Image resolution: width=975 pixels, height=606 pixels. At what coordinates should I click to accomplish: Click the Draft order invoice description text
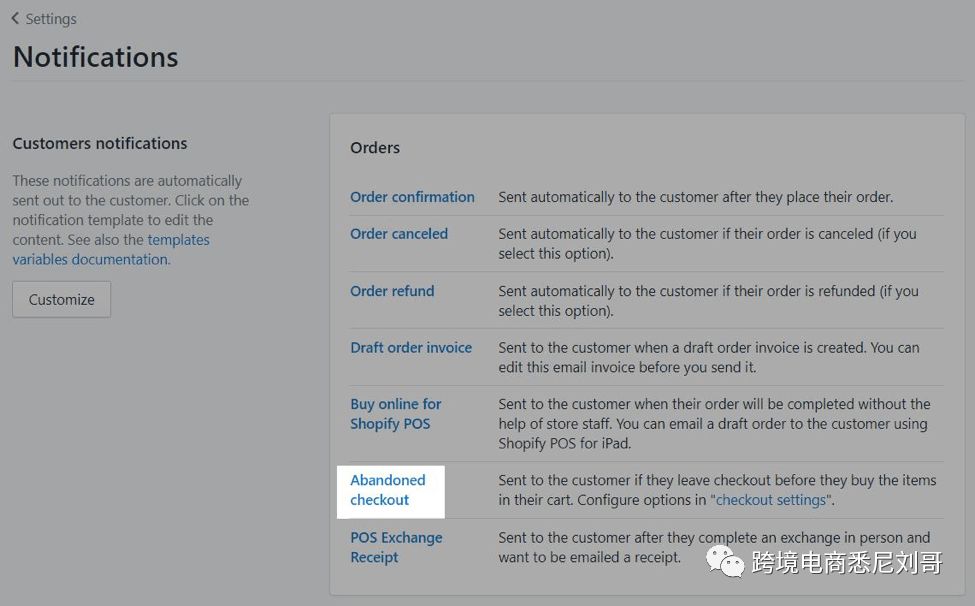(x=708, y=357)
